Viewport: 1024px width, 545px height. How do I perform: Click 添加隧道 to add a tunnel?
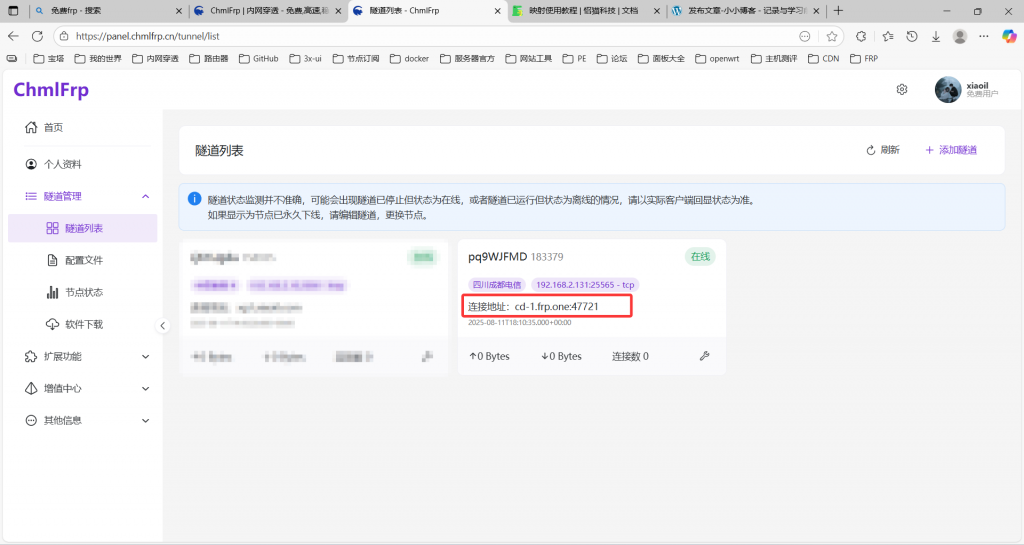pos(950,150)
